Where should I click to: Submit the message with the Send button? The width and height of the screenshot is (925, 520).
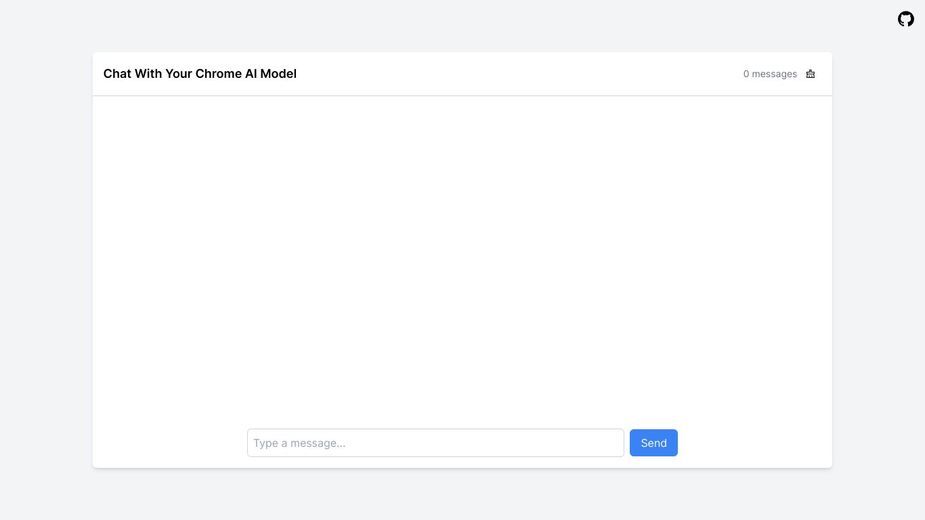[x=653, y=443]
